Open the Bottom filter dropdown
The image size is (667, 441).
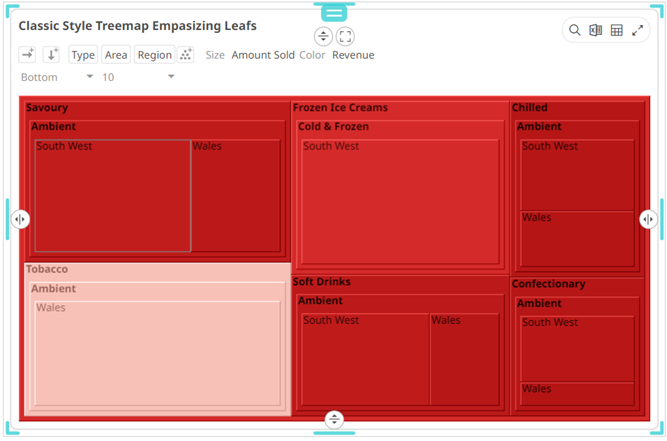[x=57, y=77]
